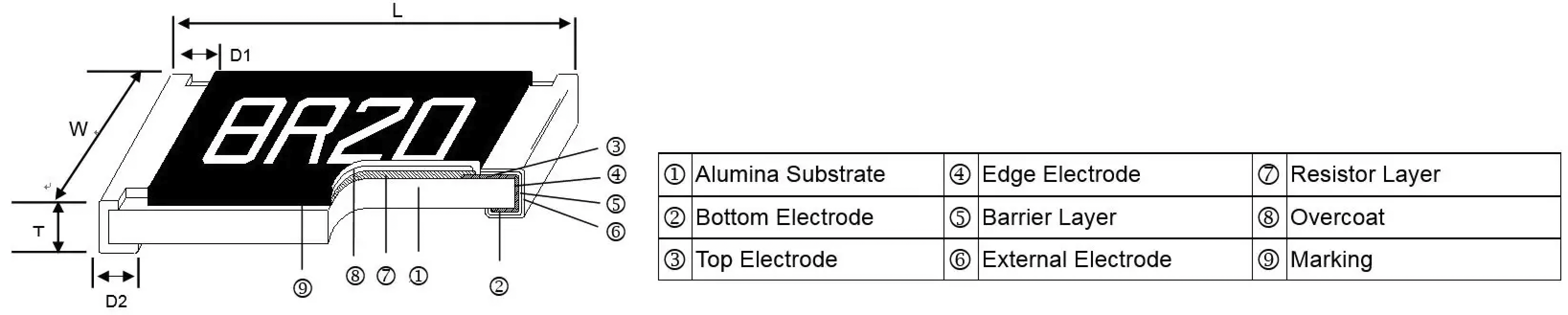The width and height of the screenshot is (1568, 315).
Task: Click the Edge Electrode table cell
Action: 1060,175
